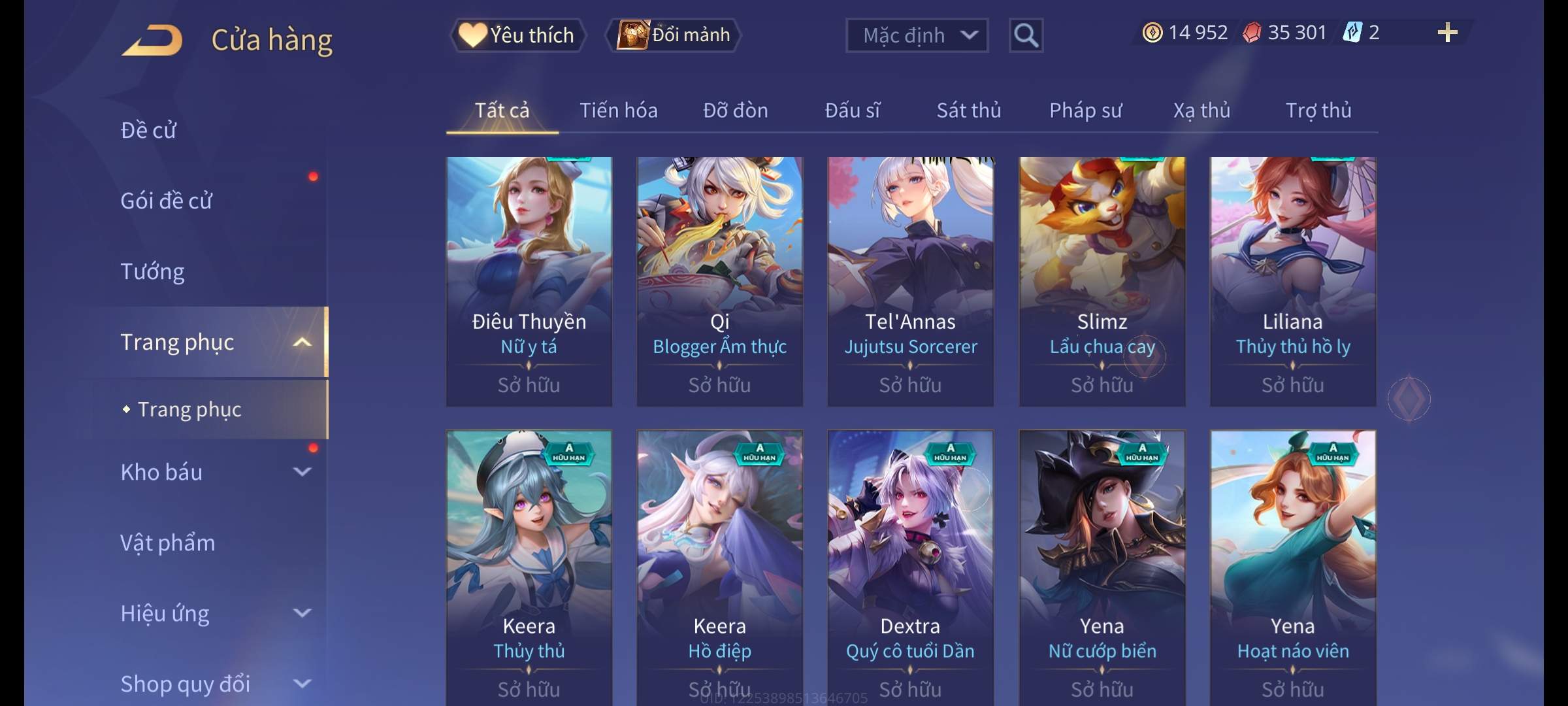
Task: Tap the plus icon to add currency
Action: pos(1447,33)
